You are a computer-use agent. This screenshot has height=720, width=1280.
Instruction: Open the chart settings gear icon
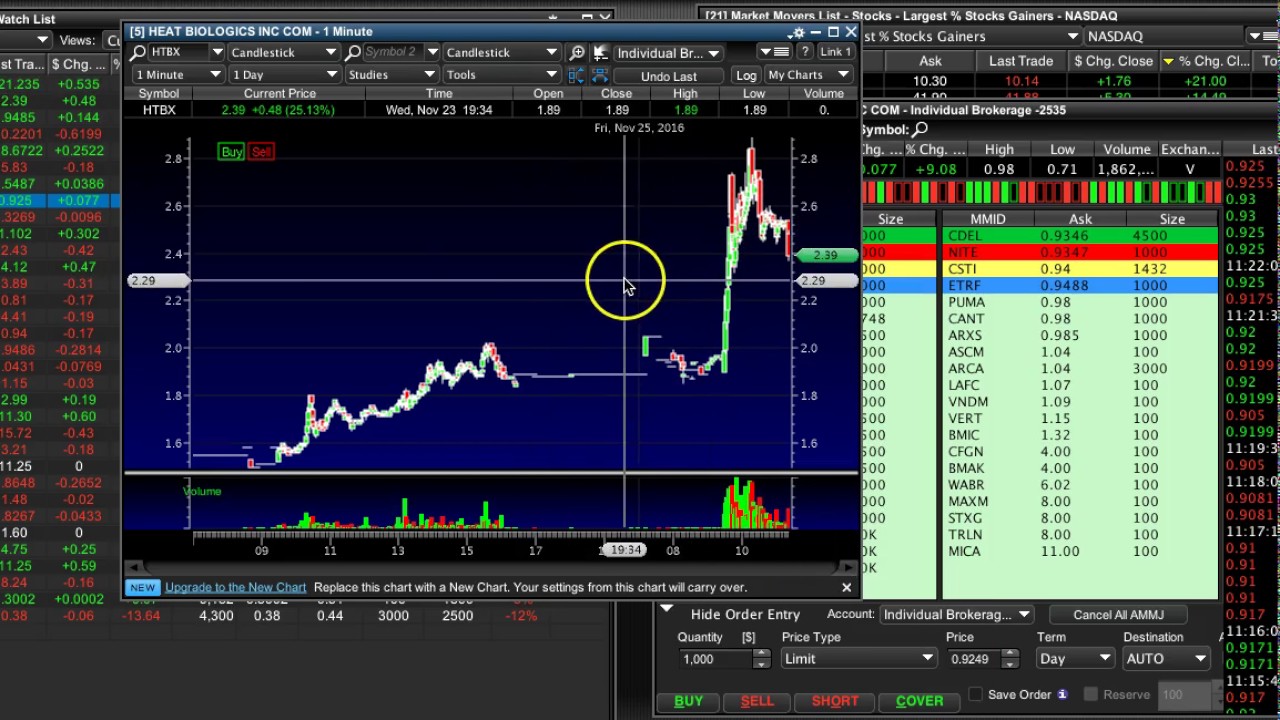pos(797,32)
